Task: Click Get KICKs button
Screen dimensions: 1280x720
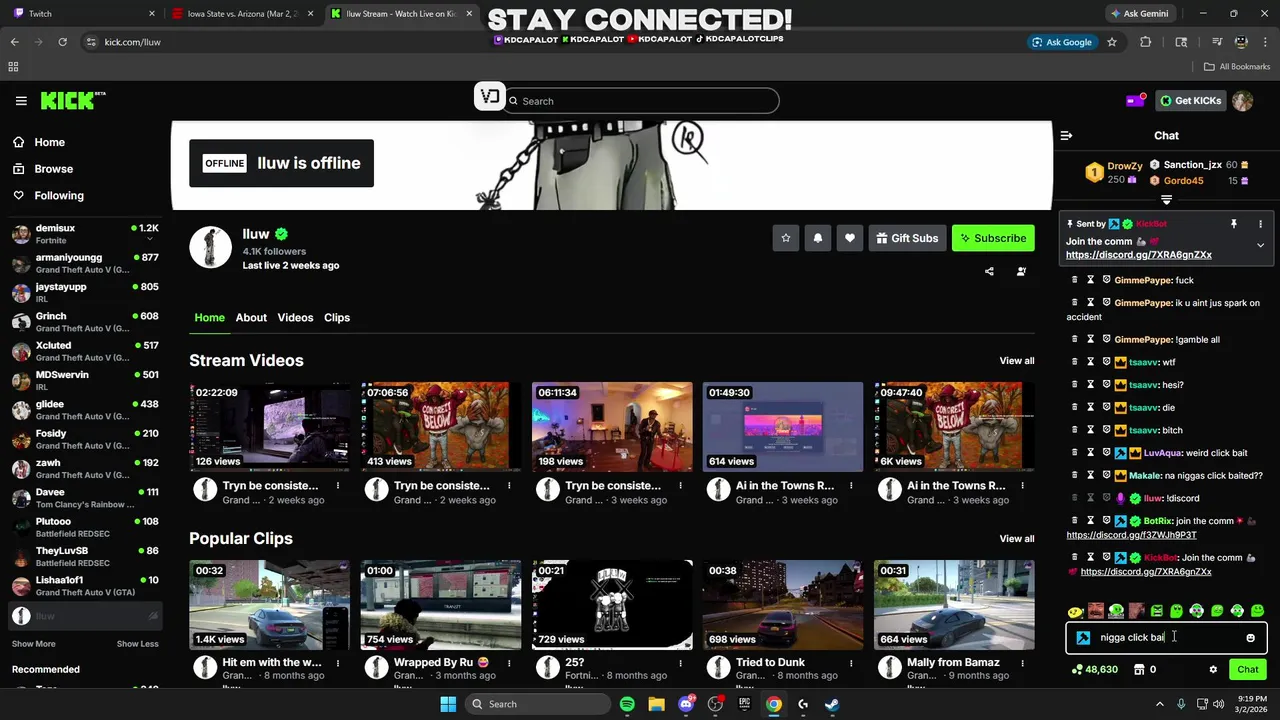Action: tap(1191, 101)
